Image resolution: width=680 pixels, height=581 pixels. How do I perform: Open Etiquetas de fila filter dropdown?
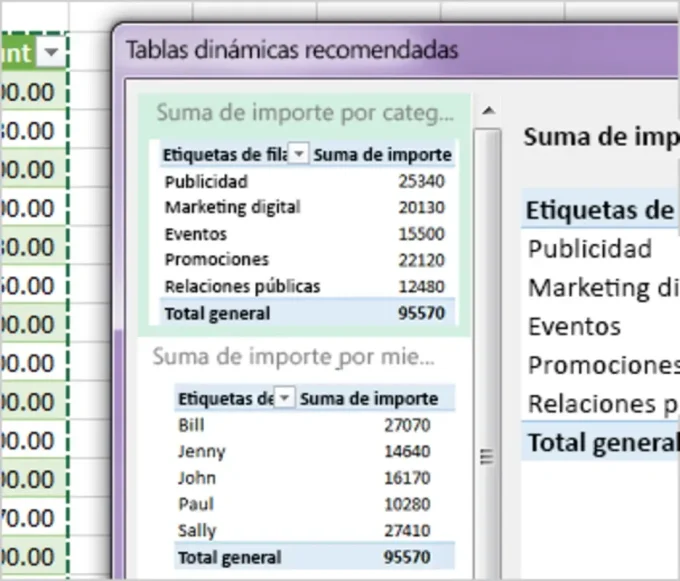(x=299, y=155)
